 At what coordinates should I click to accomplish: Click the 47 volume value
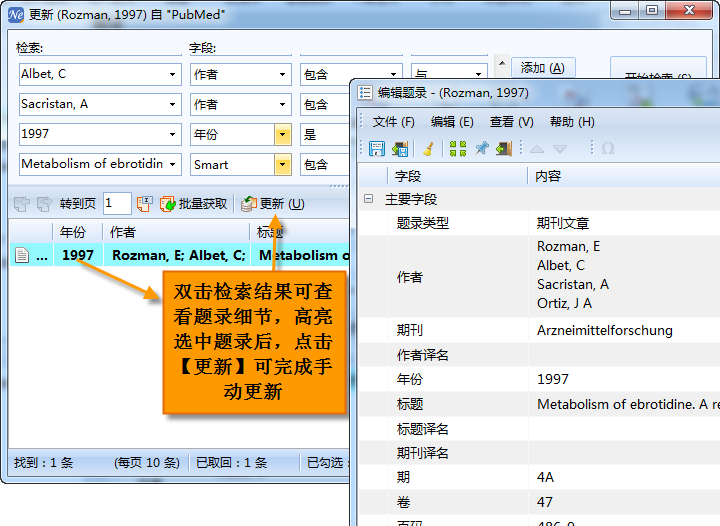pos(545,502)
